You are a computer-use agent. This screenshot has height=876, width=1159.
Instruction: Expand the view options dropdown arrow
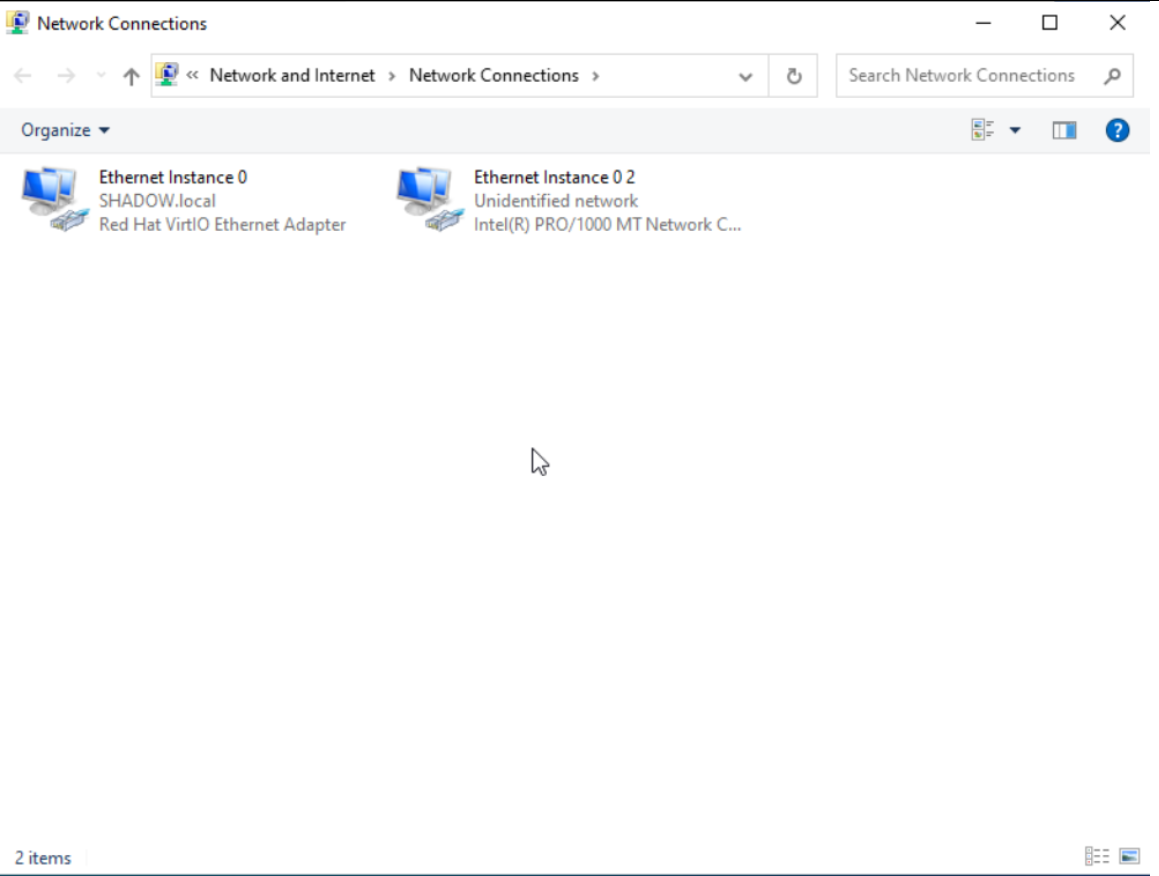1015,130
